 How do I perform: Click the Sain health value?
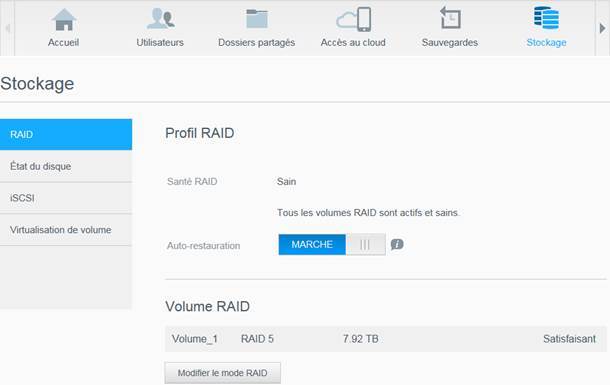[x=286, y=182]
